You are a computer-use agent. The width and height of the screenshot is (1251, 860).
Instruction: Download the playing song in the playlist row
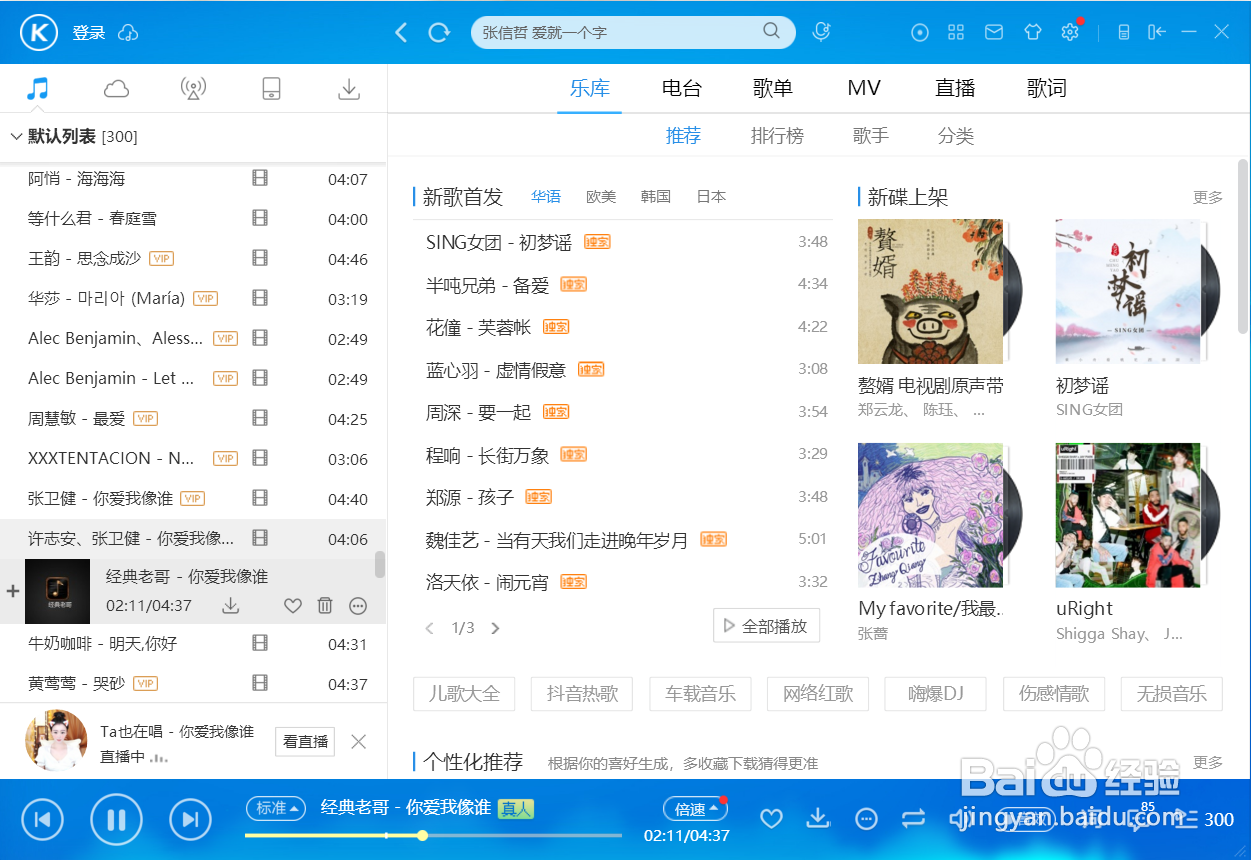pos(231,606)
